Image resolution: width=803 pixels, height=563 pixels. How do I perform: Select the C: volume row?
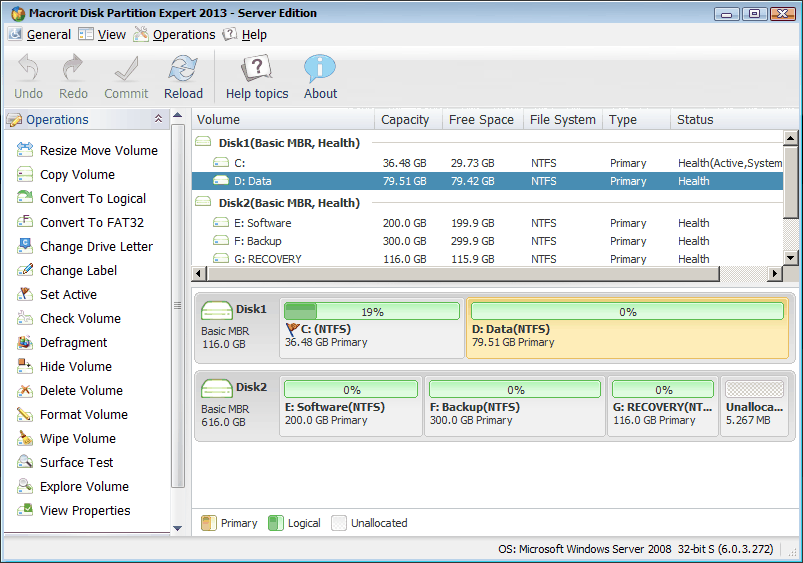click(488, 163)
